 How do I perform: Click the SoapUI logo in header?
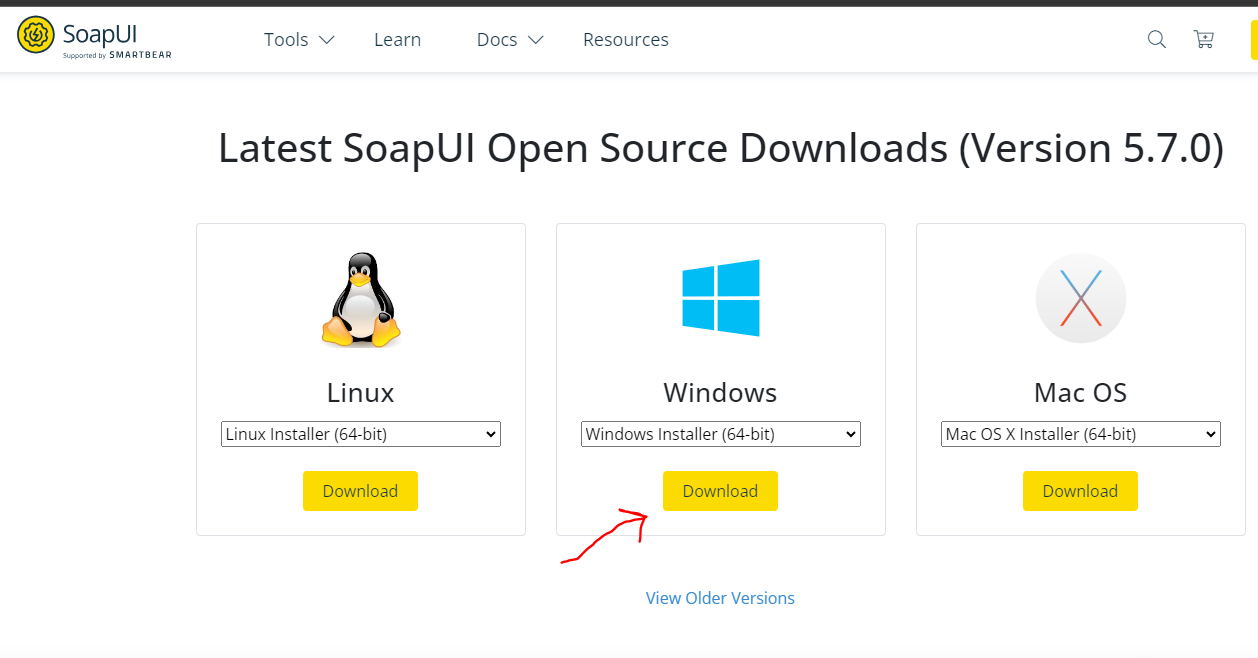coord(95,38)
